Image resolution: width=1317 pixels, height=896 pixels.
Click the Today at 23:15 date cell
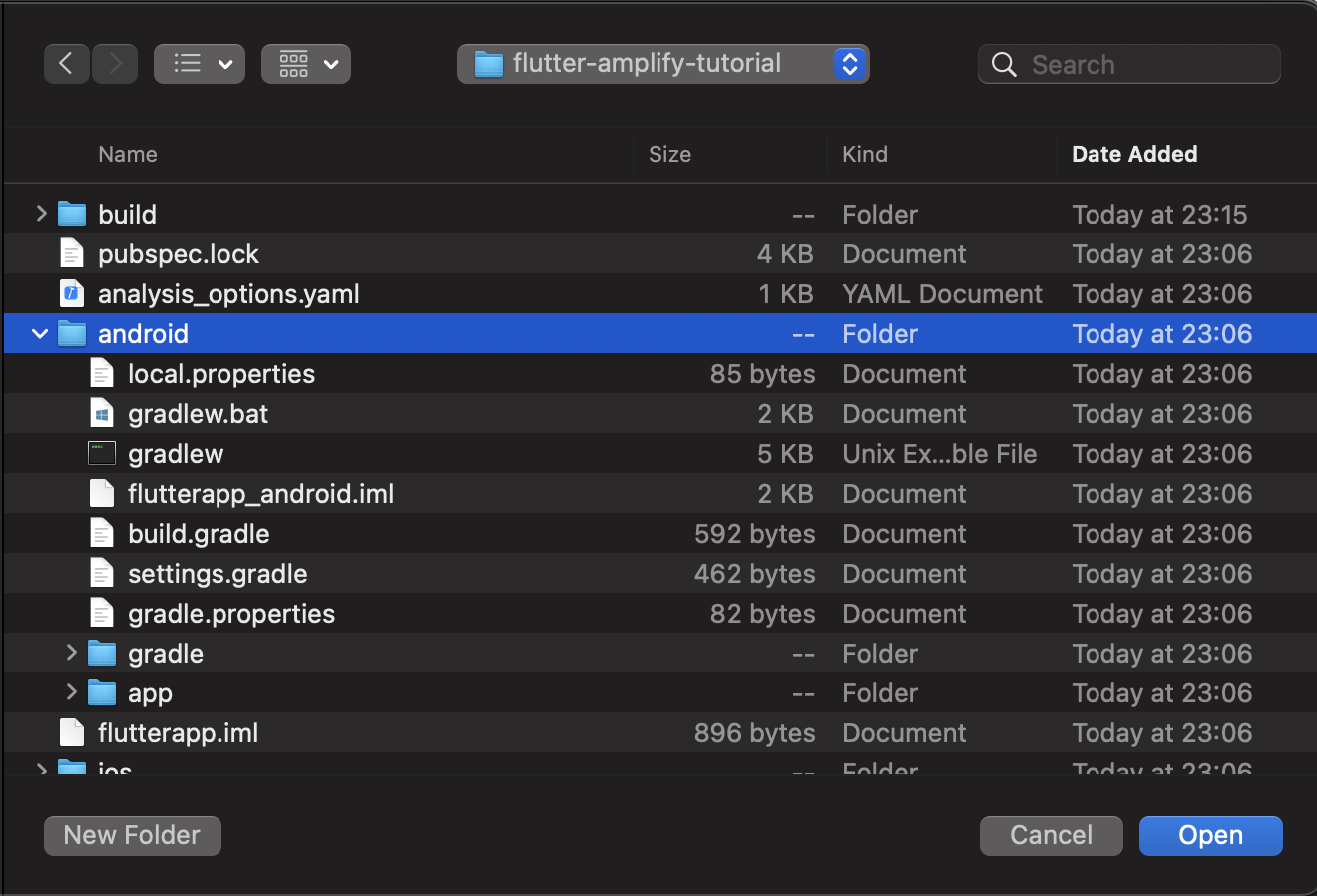pyautogui.click(x=1159, y=214)
